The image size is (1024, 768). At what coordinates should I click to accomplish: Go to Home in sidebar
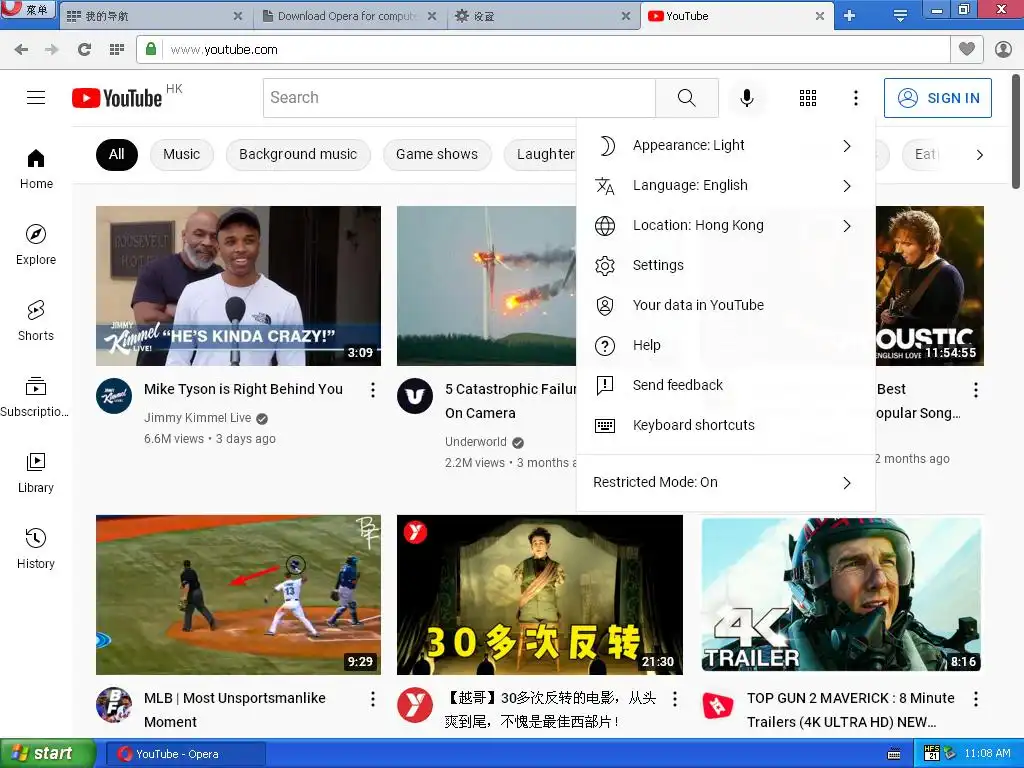tap(36, 168)
